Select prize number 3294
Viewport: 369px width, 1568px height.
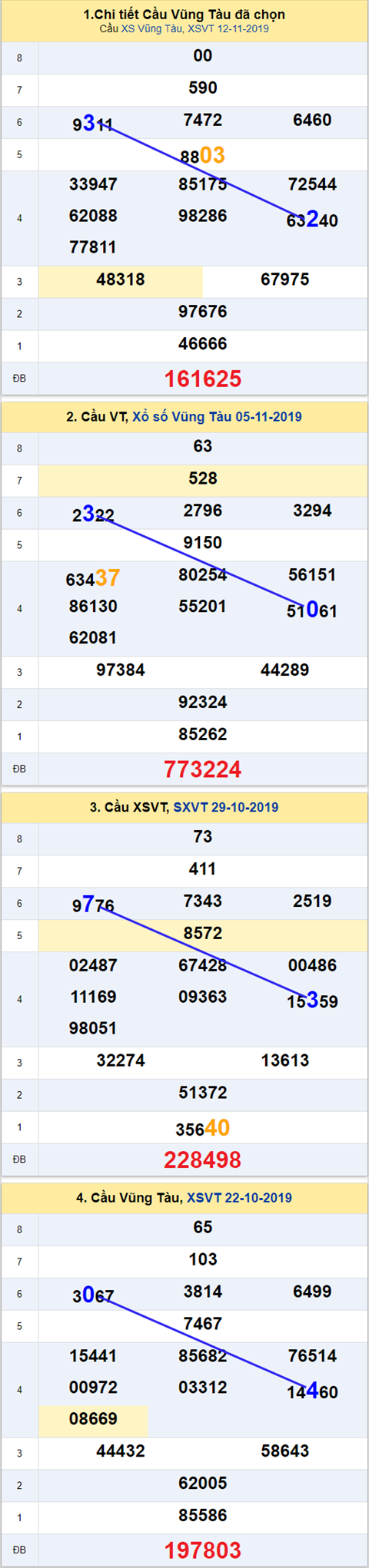coord(312,511)
